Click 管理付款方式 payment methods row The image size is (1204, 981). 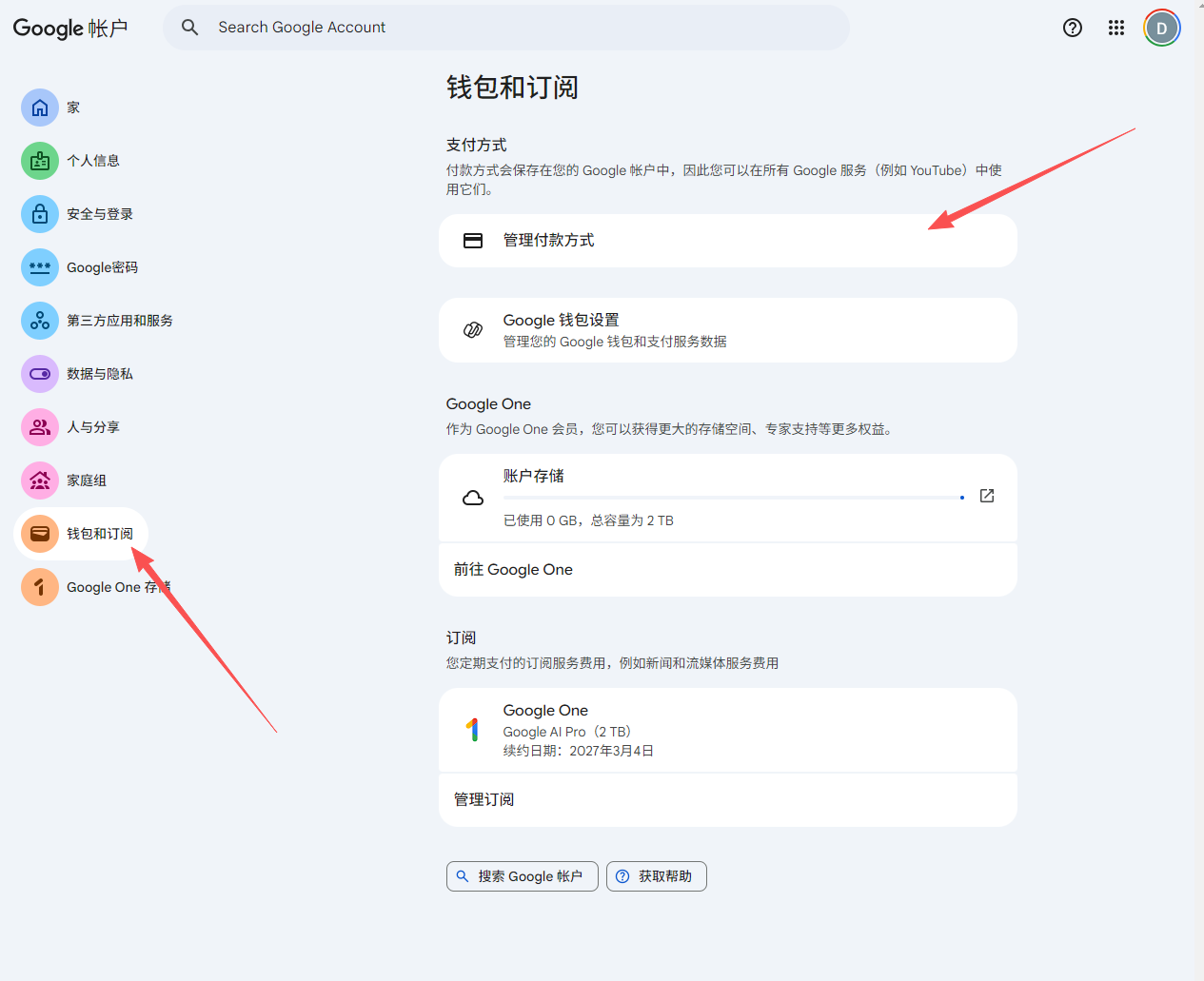click(x=727, y=241)
